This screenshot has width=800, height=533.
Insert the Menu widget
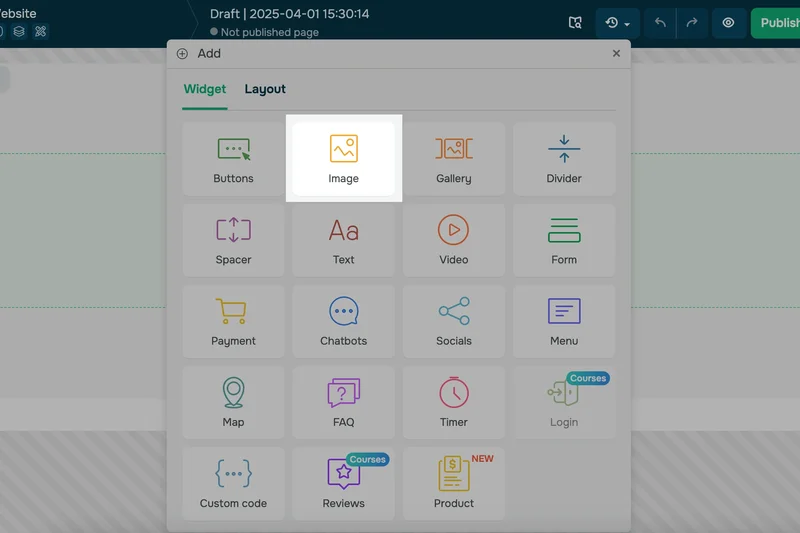(x=564, y=321)
